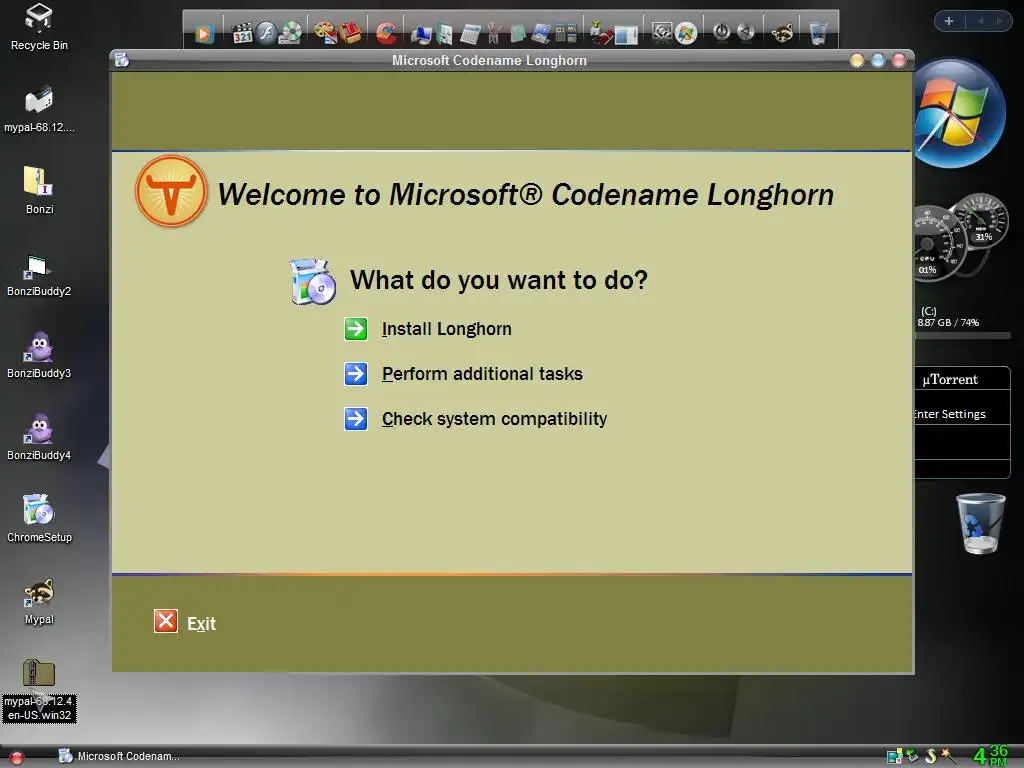
Task: Click the blue arrow beside Perform additional tasks
Action: (356, 374)
